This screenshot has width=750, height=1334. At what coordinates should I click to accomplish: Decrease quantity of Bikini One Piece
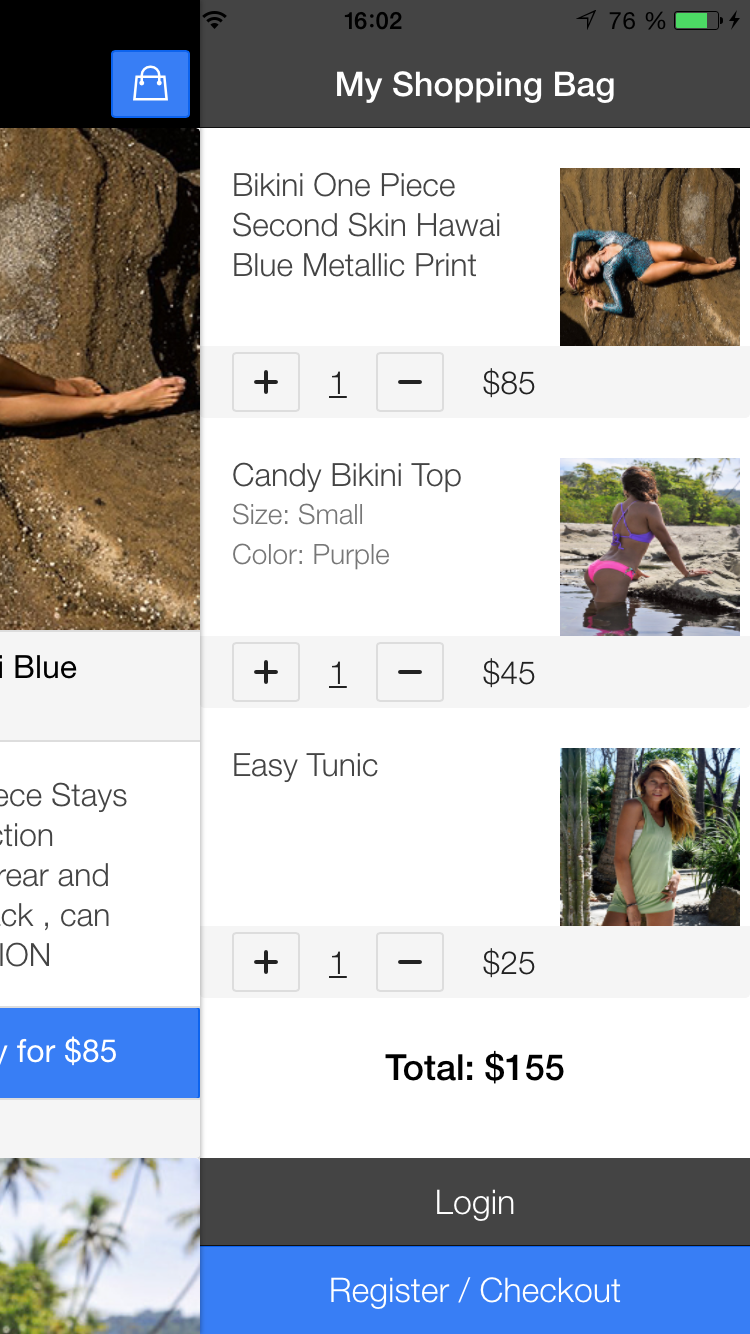click(409, 382)
